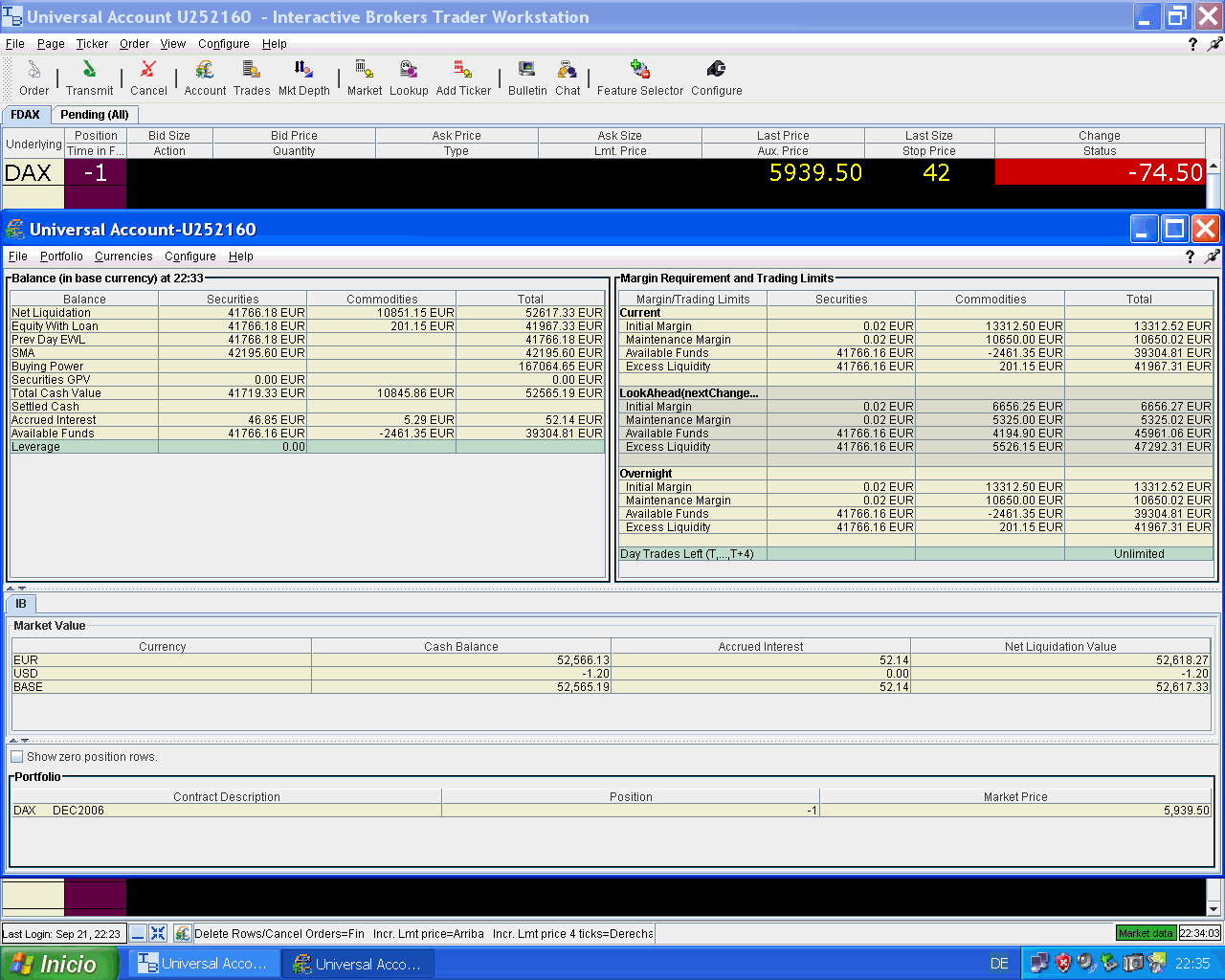Image resolution: width=1225 pixels, height=980 pixels.
Task: Open the Account window from toolbar
Action: (x=205, y=78)
